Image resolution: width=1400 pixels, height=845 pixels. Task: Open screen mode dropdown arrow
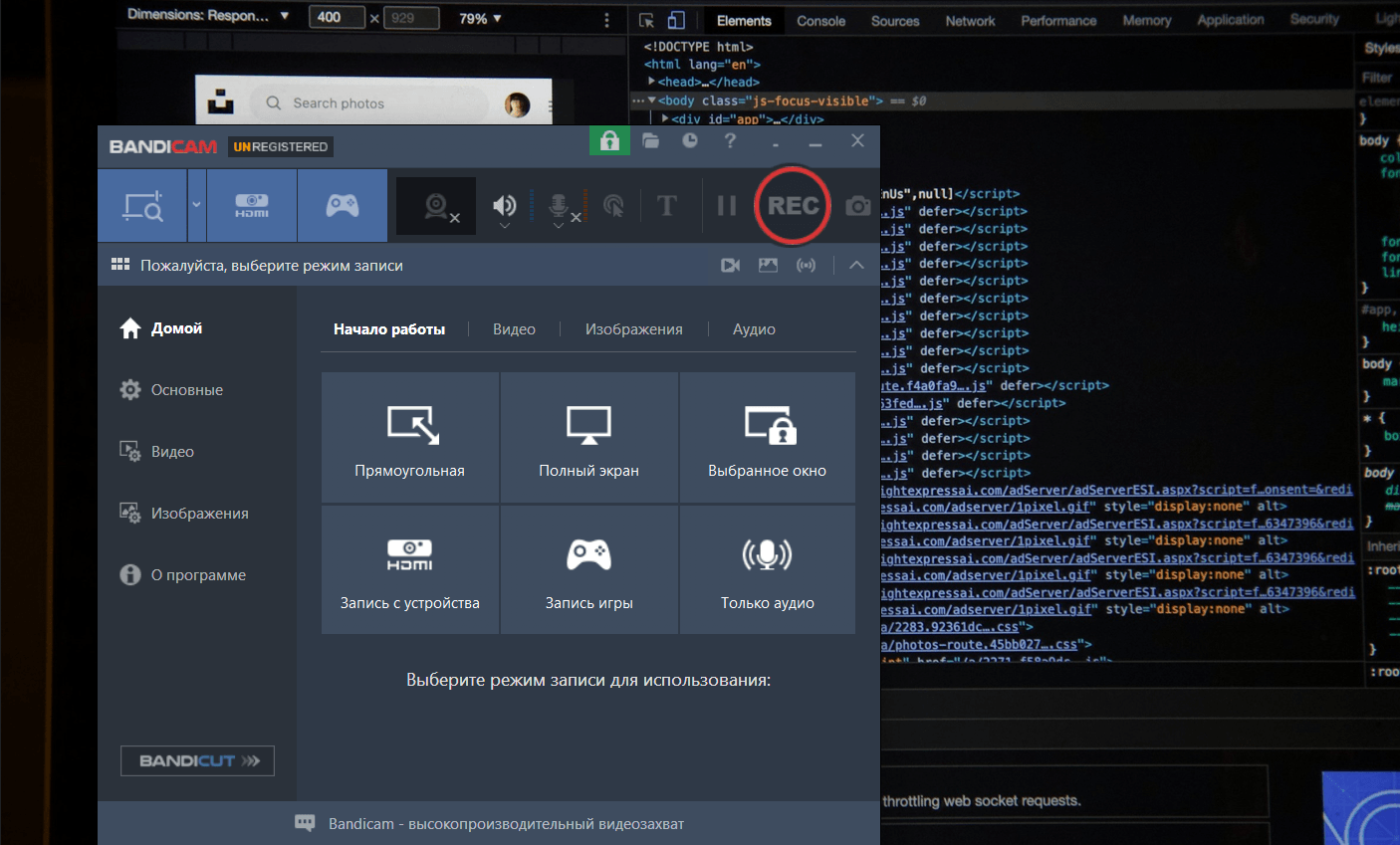point(196,206)
